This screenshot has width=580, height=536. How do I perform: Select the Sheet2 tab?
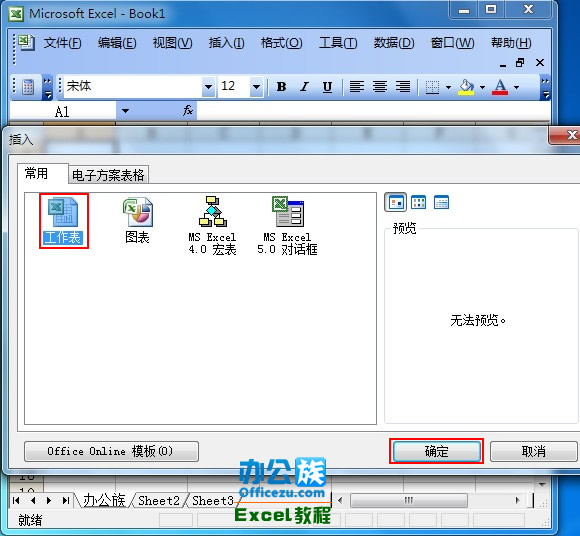(x=159, y=500)
